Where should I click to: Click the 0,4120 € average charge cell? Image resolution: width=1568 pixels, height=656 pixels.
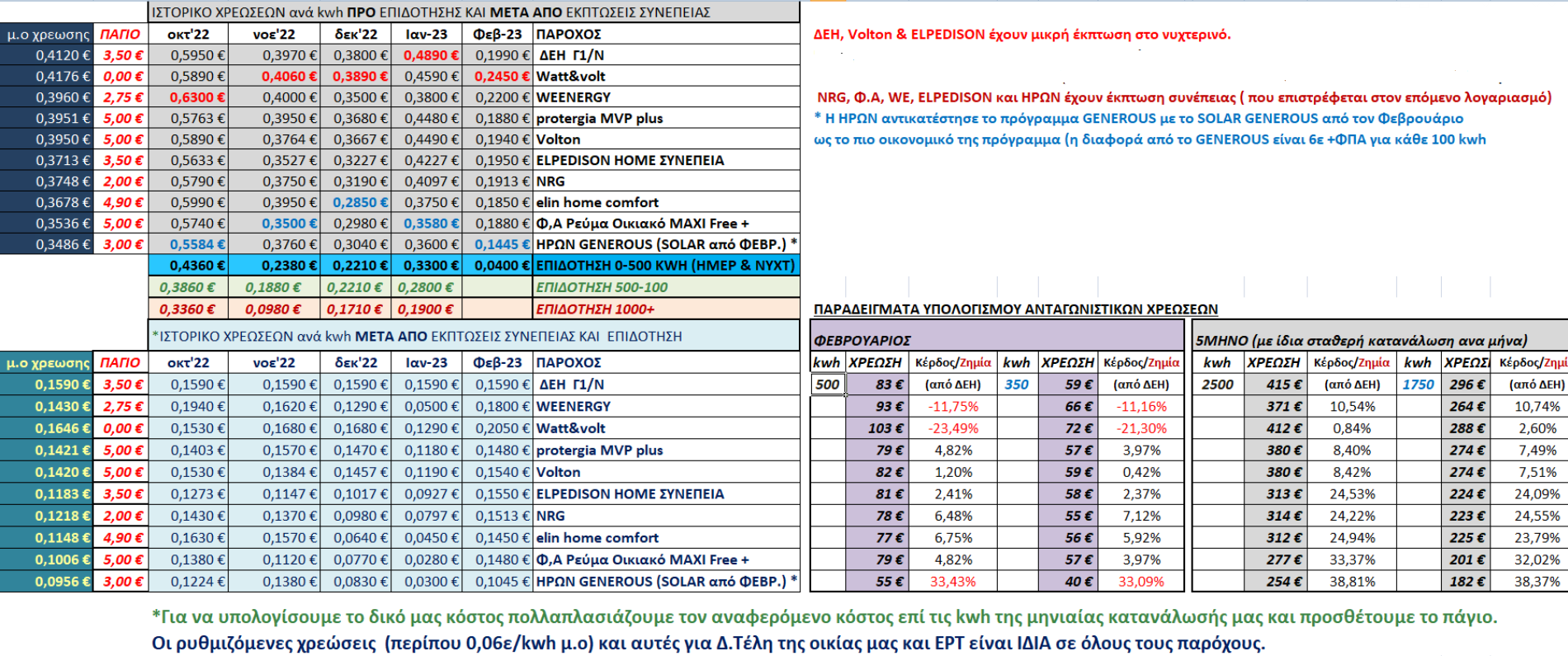coord(47,55)
